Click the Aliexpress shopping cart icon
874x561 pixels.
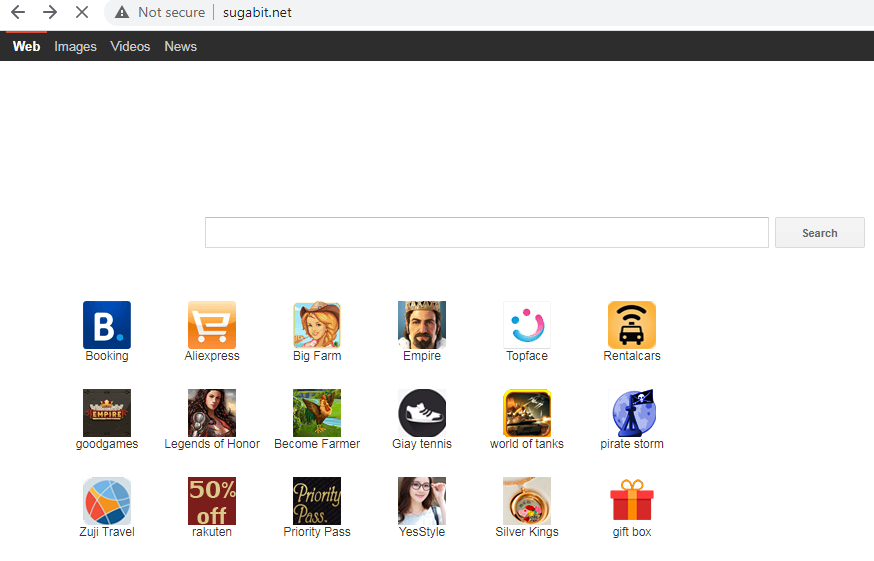tap(212, 325)
